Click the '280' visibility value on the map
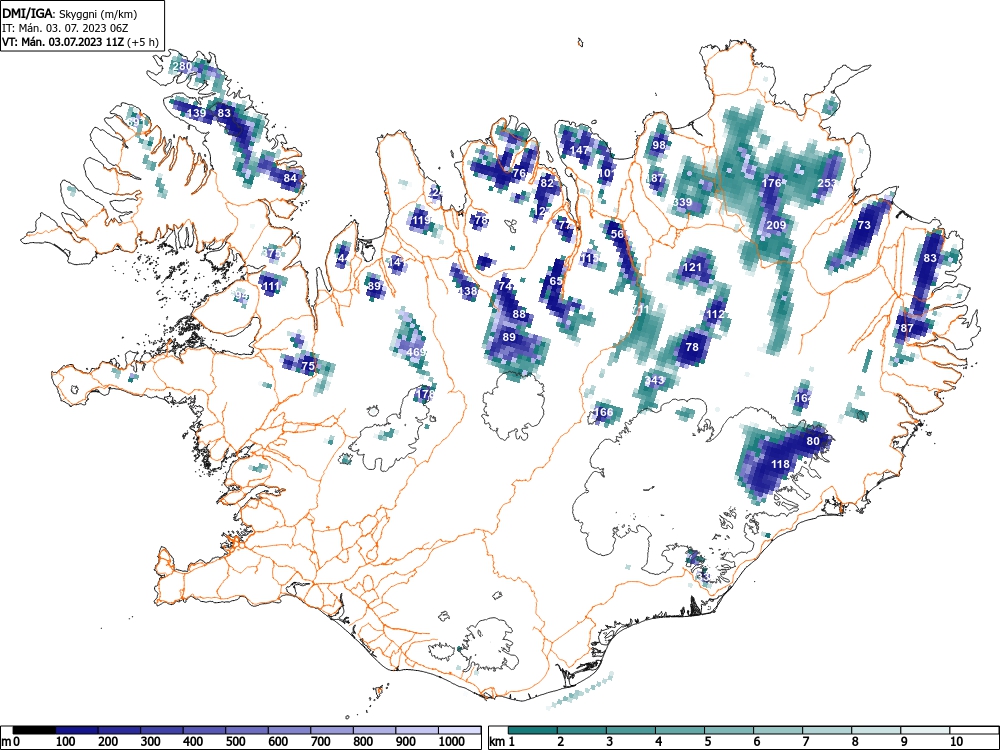 pyautogui.click(x=182, y=66)
